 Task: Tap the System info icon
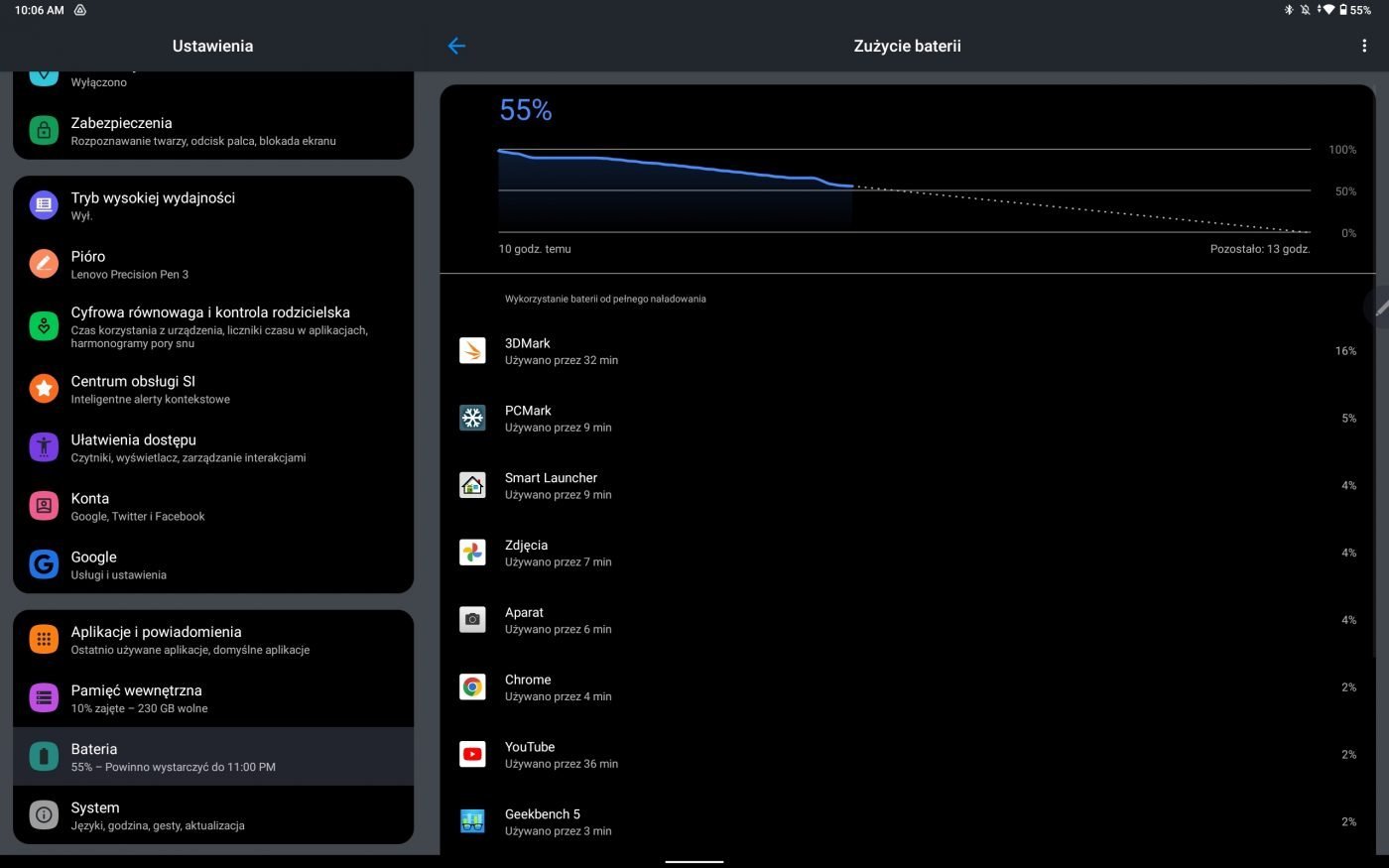[x=44, y=815]
